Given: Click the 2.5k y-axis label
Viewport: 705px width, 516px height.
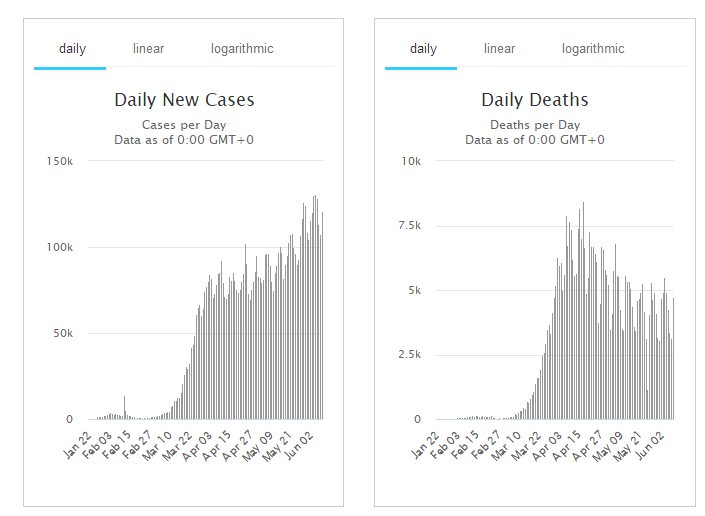Looking at the screenshot, I should point(410,355).
